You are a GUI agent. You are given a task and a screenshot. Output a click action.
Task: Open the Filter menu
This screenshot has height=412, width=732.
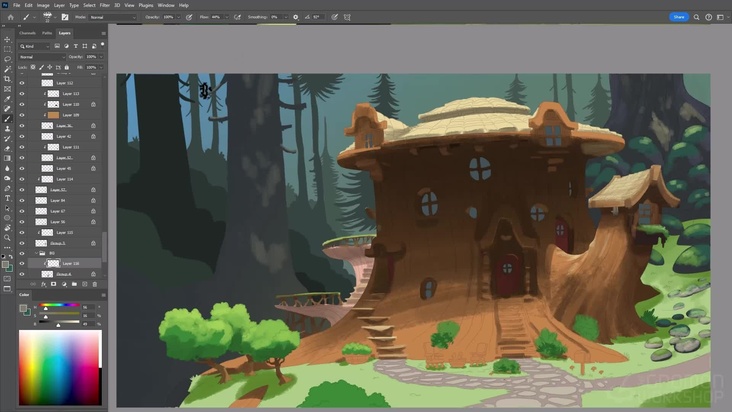[105, 5]
